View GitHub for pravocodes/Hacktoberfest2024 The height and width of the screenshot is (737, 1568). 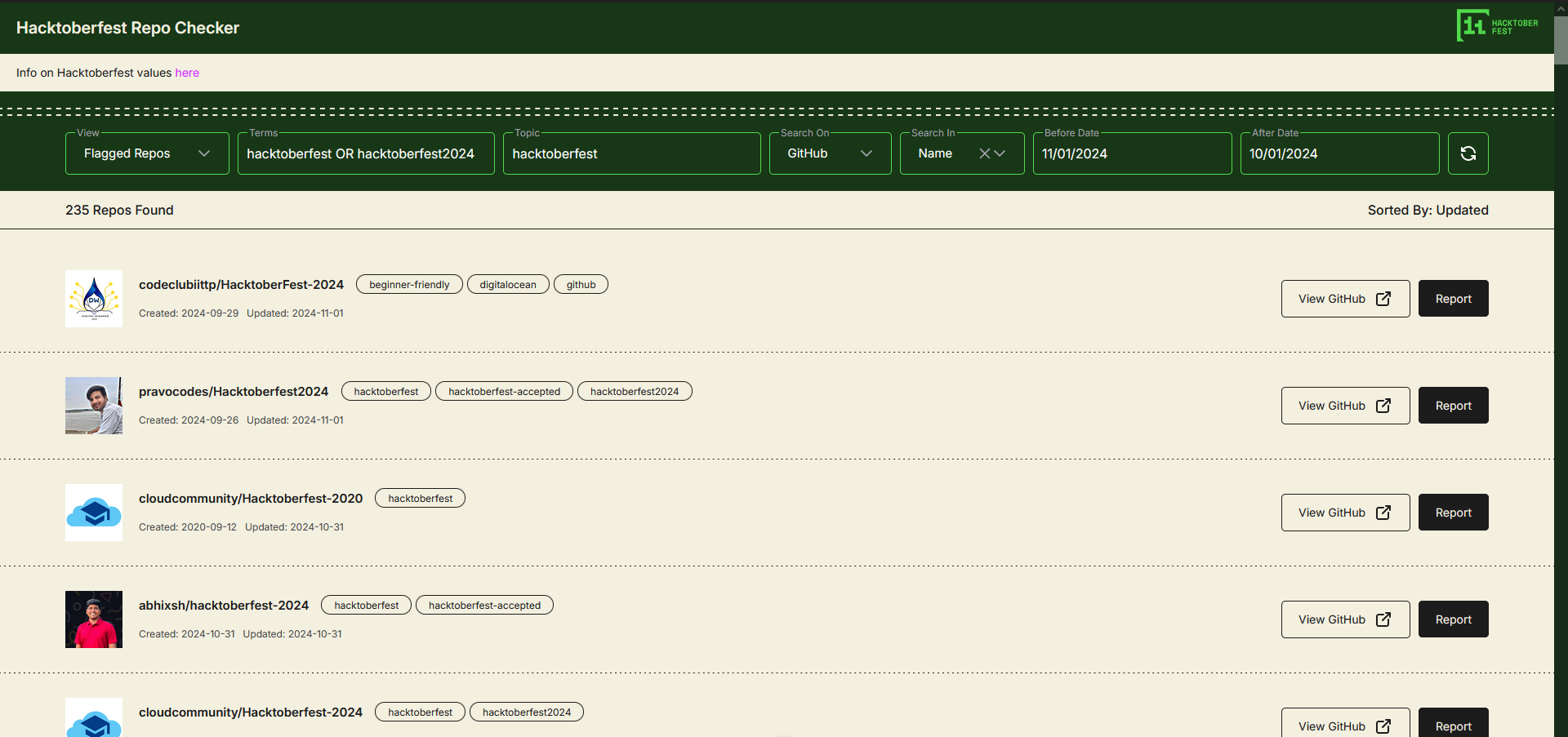1345,406
